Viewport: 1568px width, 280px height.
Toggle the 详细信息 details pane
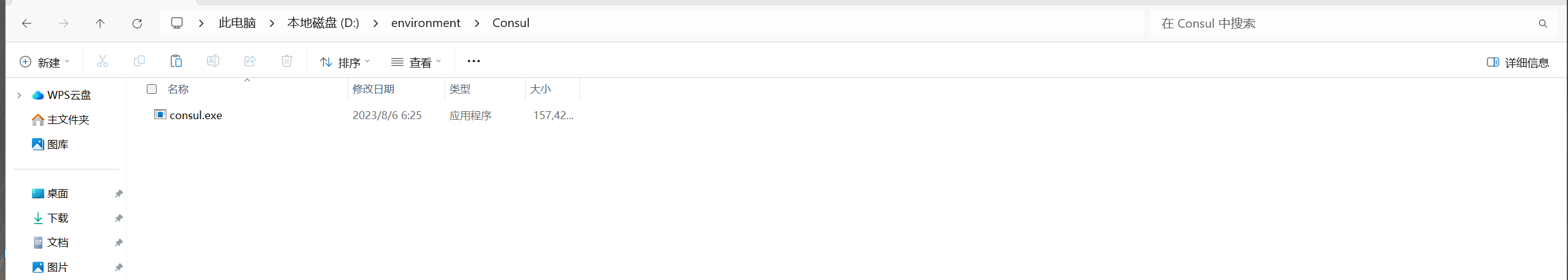[x=1517, y=62]
